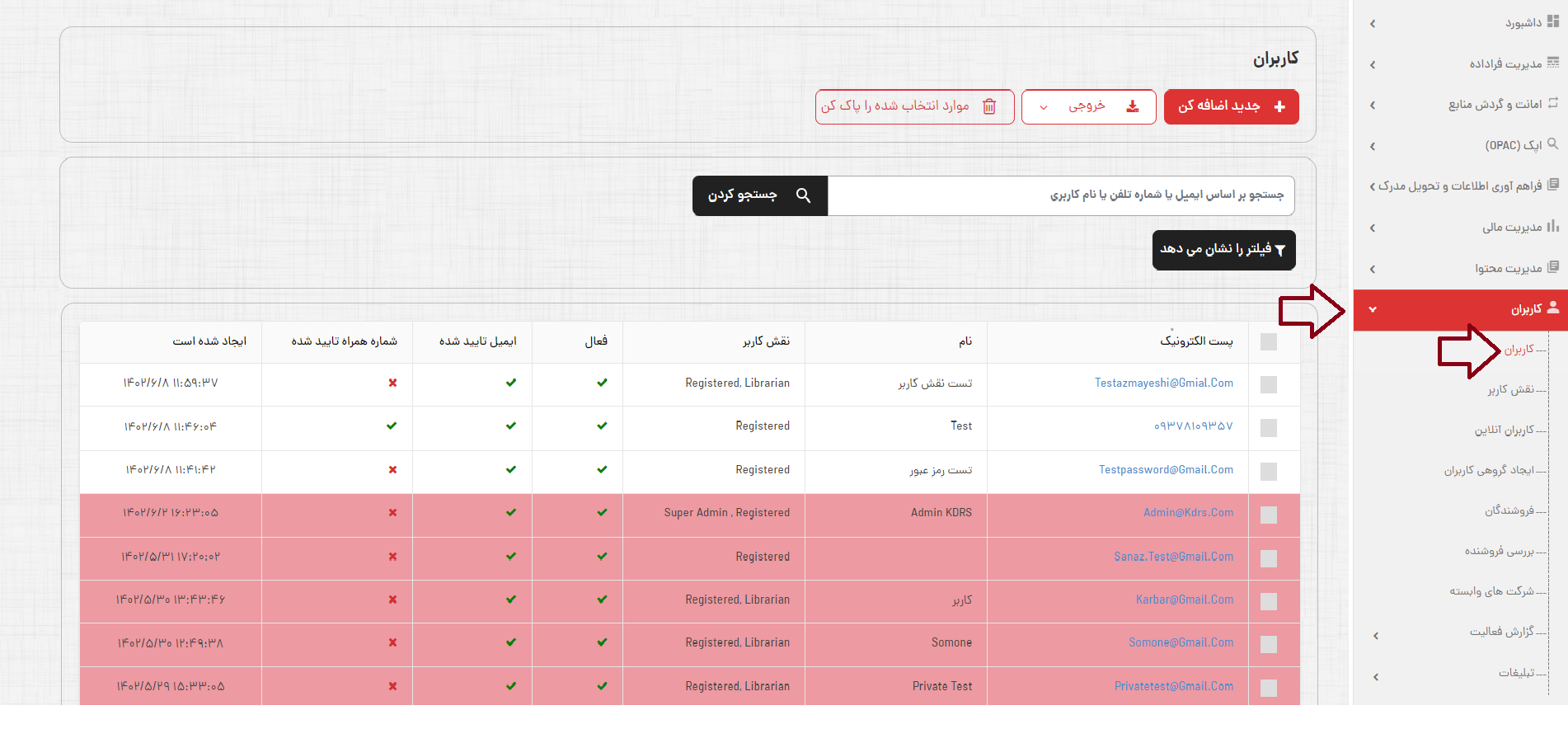Click the funnel icon on the show filters button
The image size is (1568, 729).
click(x=1280, y=251)
